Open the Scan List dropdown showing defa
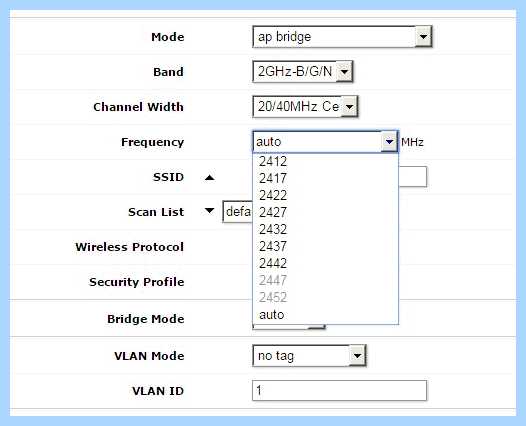526x426 pixels. coord(238,212)
